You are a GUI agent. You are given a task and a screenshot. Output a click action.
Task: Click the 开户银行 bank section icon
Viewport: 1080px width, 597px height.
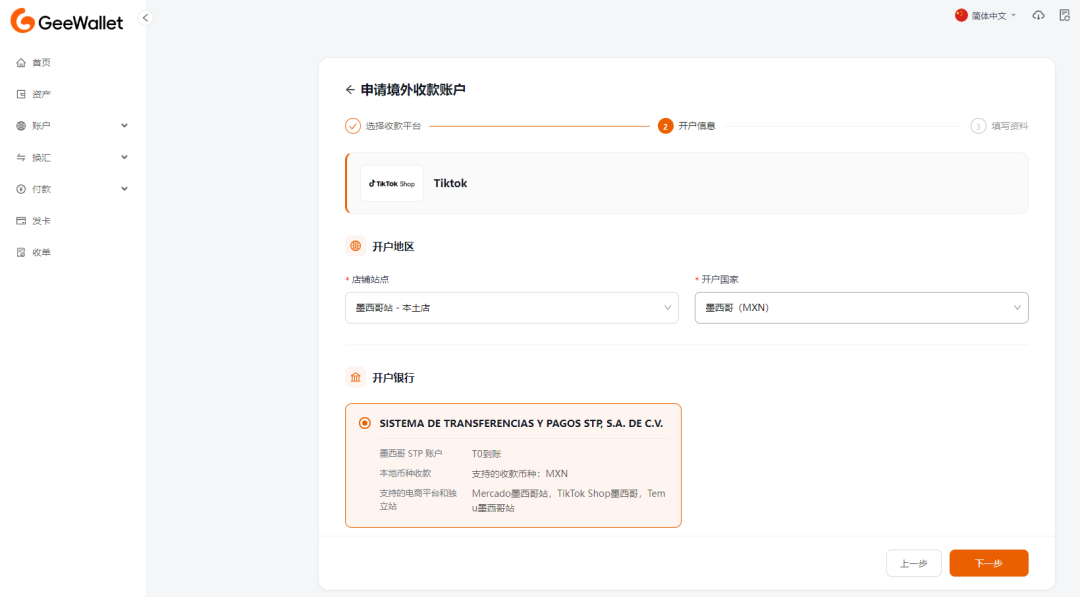pyautogui.click(x=355, y=377)
